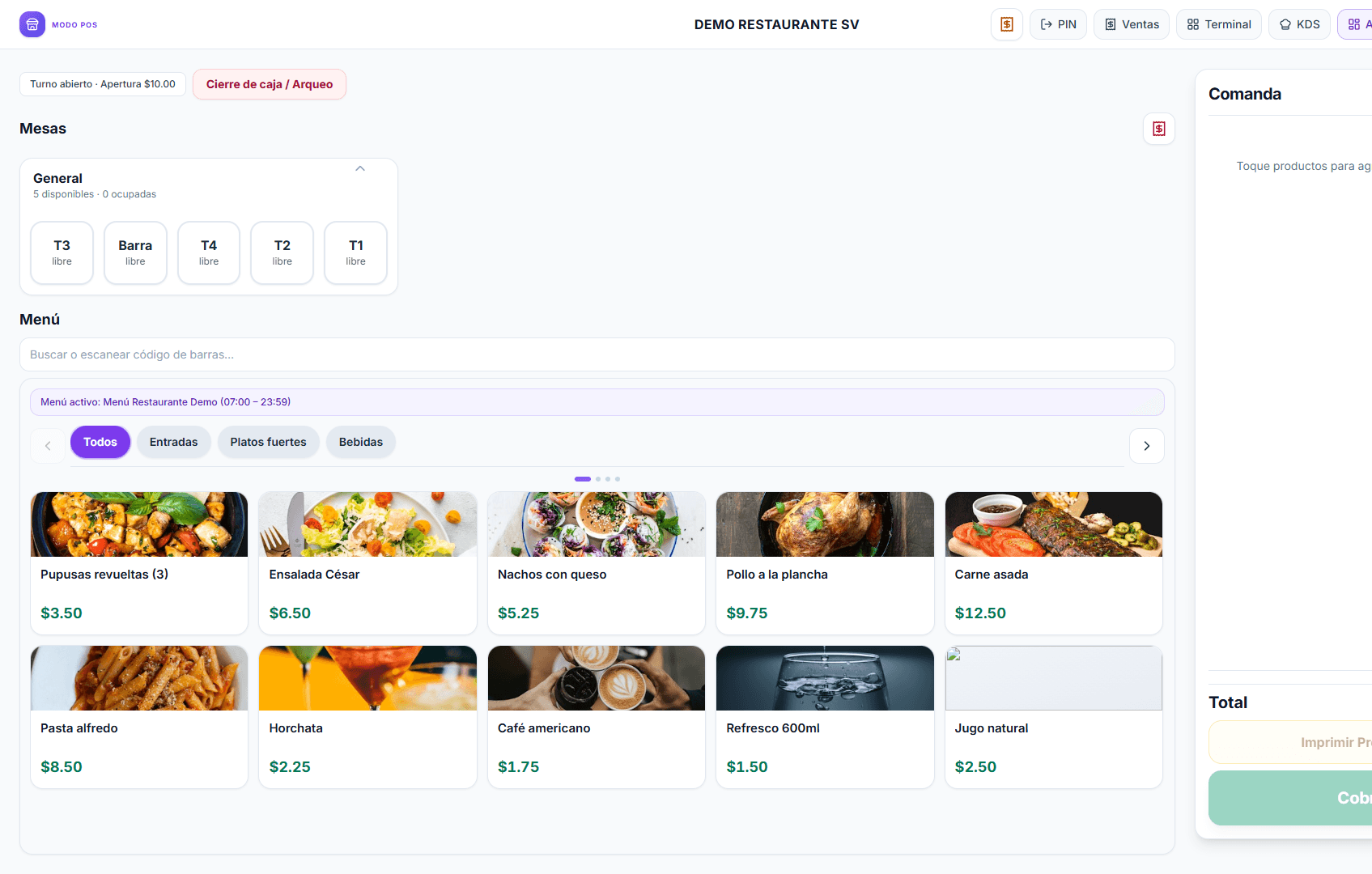This screenshot has height=874, width=1372.
Task: Click the red receipt icon beside Mesas
Action: [1159, 129]
